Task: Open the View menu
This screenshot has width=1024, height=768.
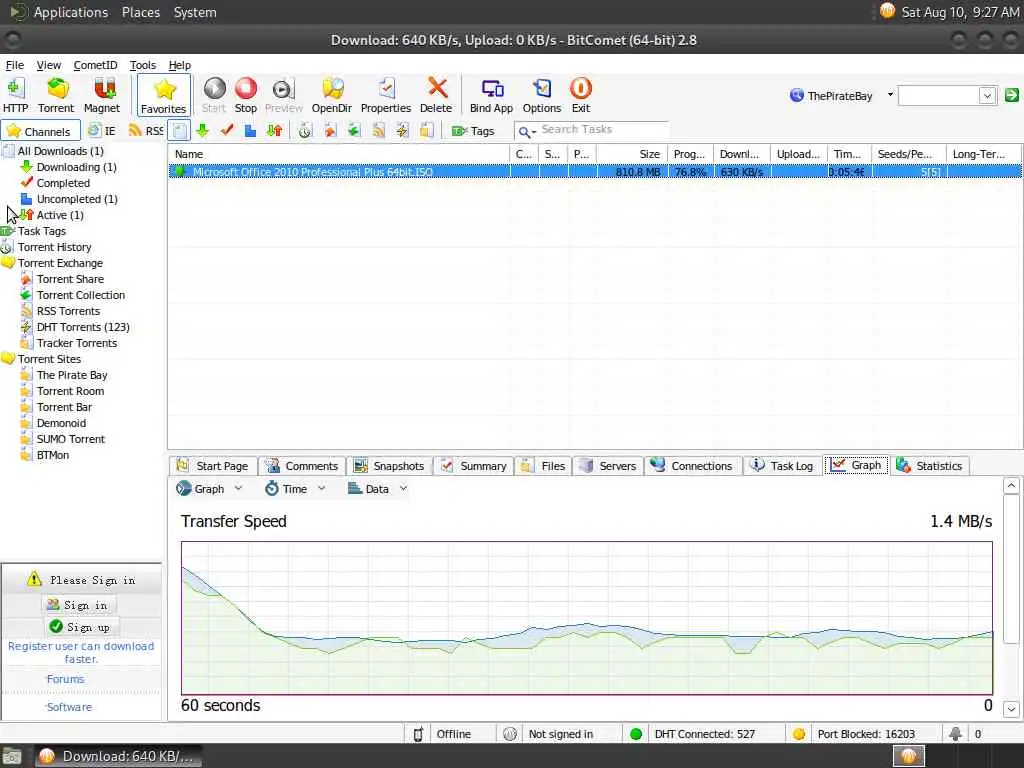Action: click(48, 65)
